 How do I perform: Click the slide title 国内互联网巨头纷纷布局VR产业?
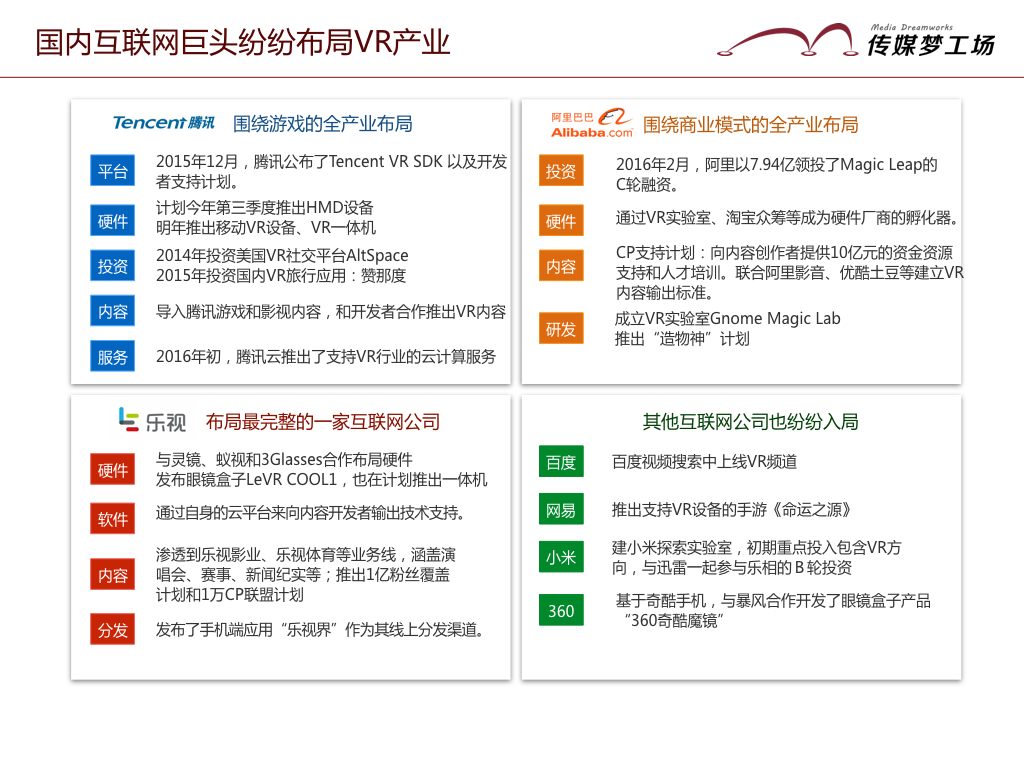click(x=242, y=43)
